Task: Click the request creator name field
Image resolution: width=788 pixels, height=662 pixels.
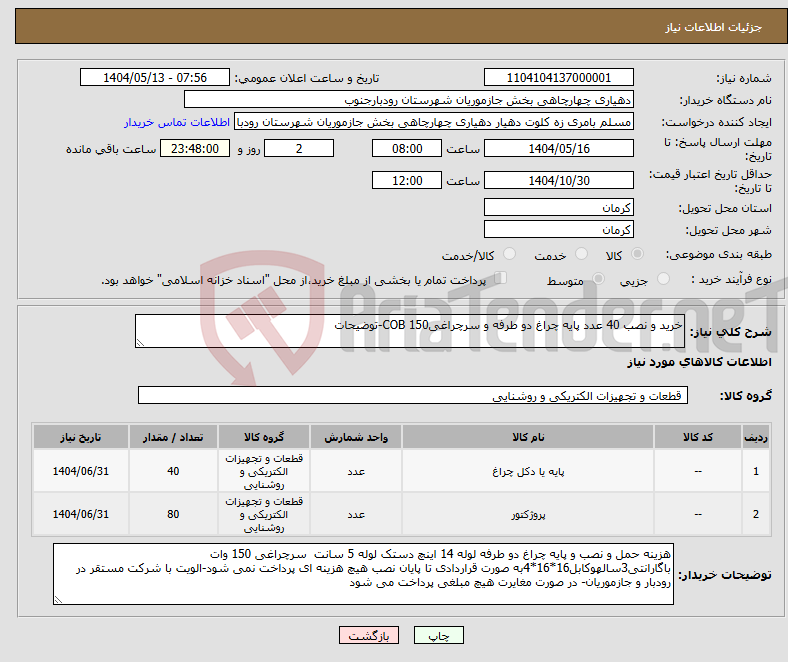Action: (434, 122)
